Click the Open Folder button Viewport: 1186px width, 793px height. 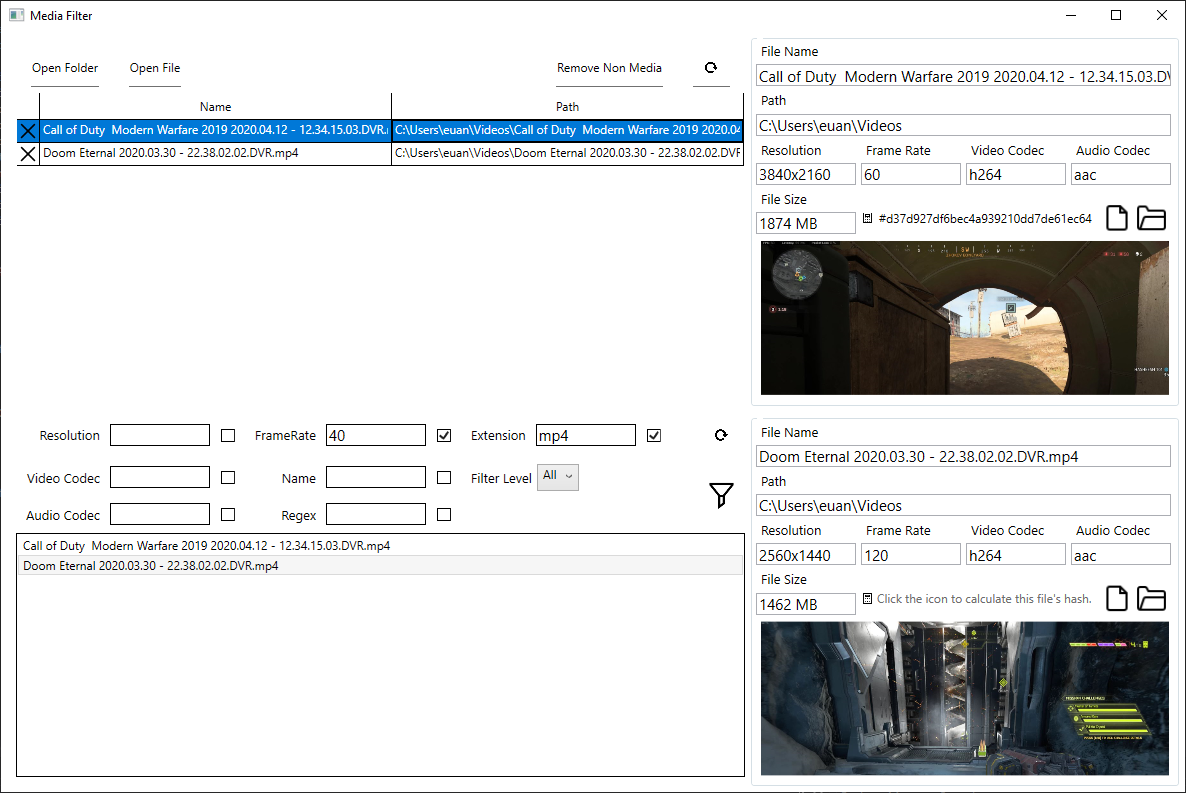pos(65,68)
